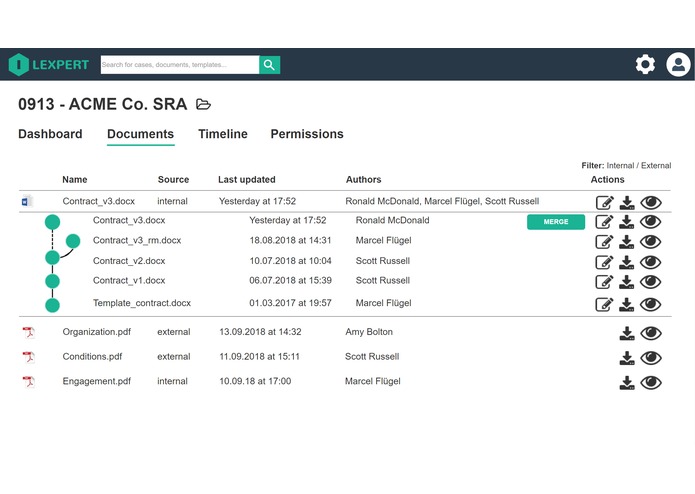Download Contract_v1.docx

[627, 282]
